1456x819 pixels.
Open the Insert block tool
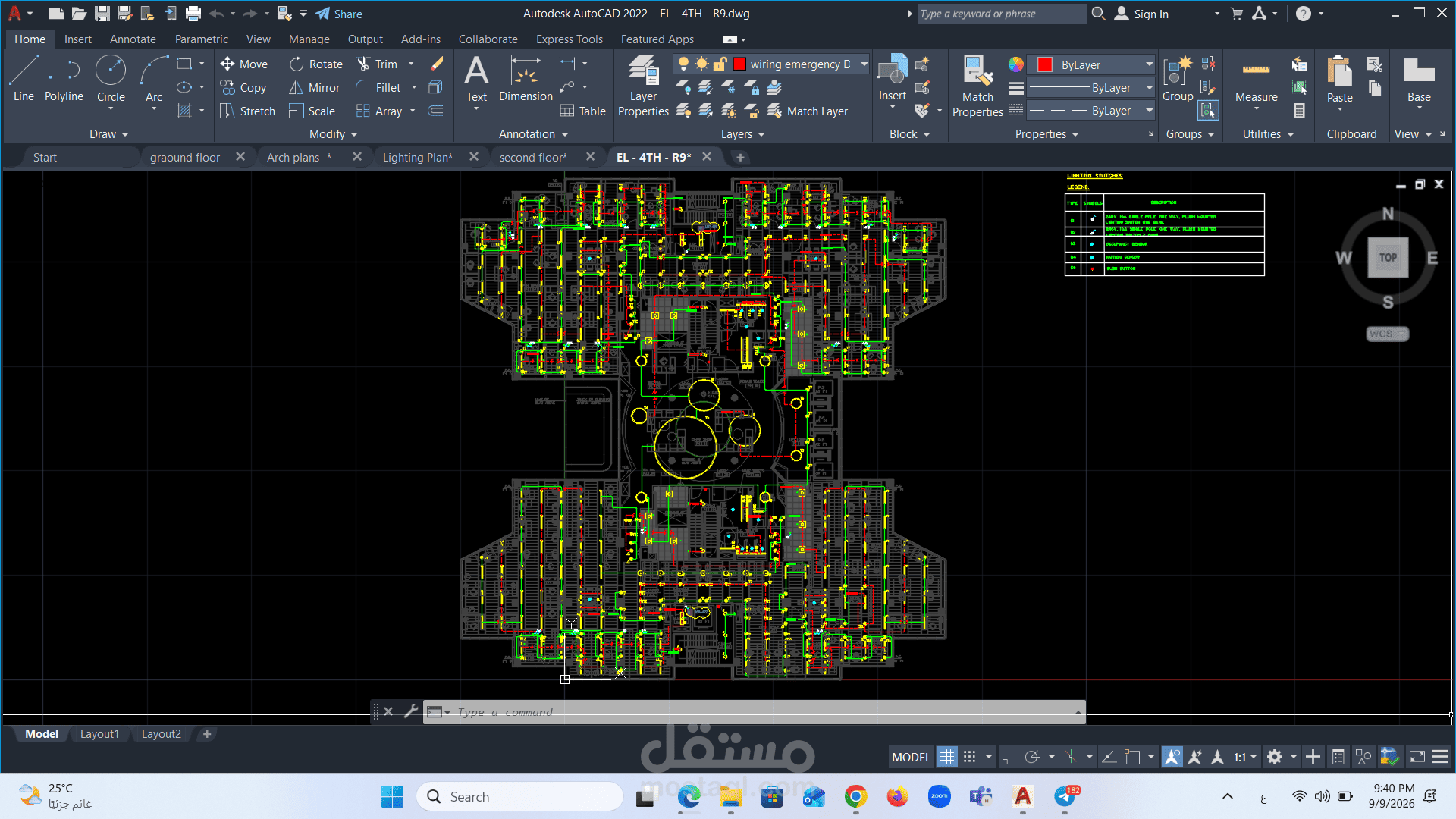pyautogui.click(x=893, y=77)
